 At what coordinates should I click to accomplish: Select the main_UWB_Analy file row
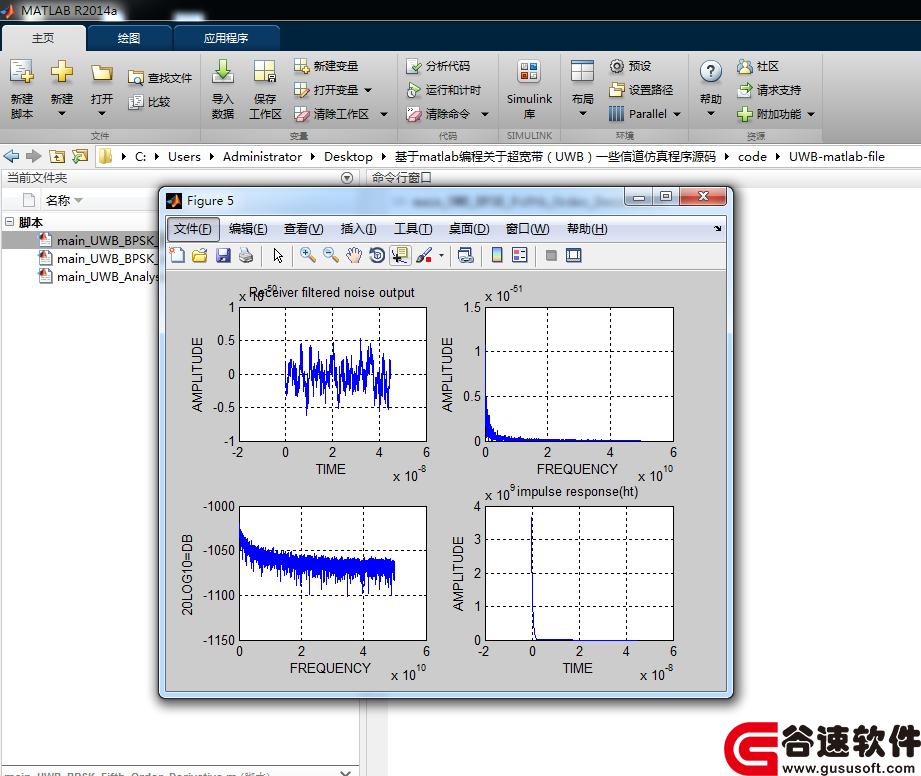click(x=99, y=277)
